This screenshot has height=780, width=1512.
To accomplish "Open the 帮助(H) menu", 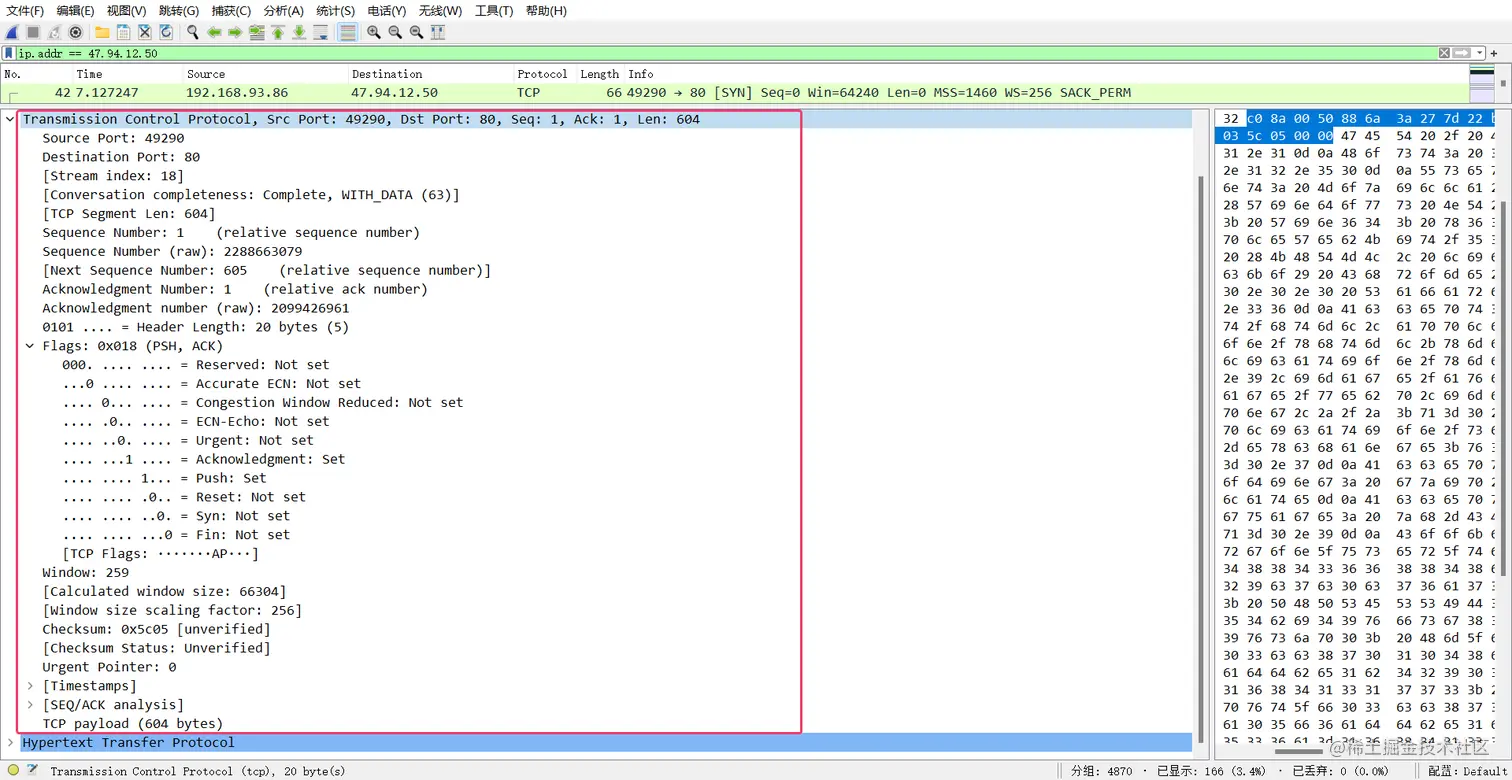I will [545, 10].
